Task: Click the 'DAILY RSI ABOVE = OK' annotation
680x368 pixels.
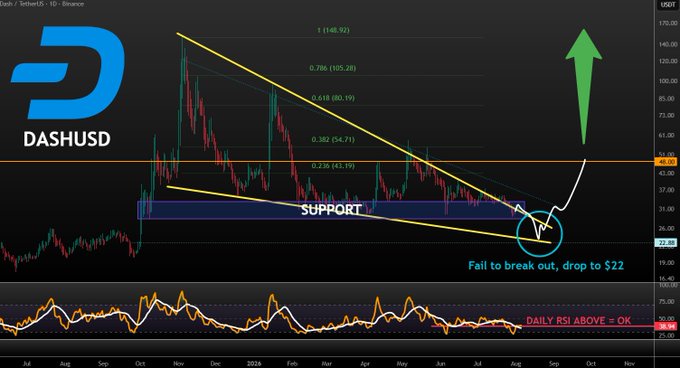Action: 579,321
